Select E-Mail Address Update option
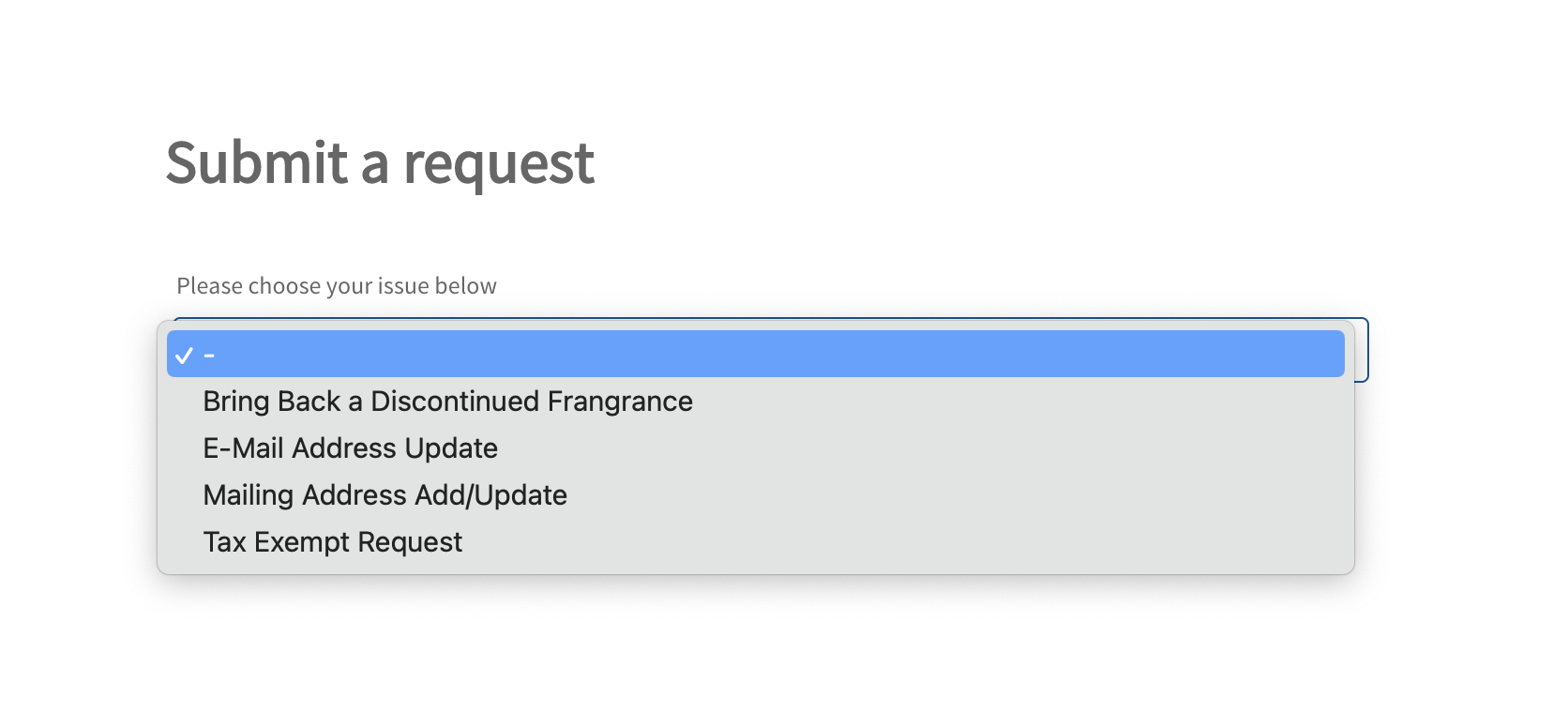This screenshot has height=728, width=1568. click(x=350, y=448)
